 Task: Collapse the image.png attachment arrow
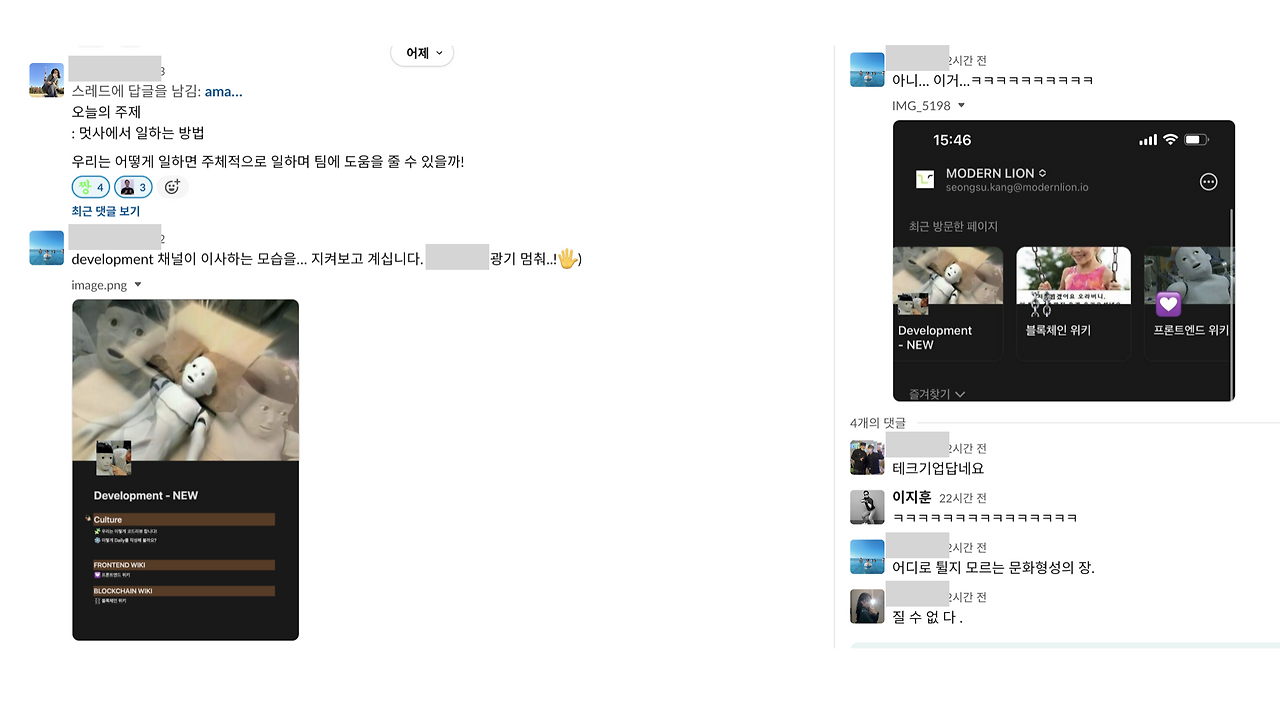click(138, 285)
